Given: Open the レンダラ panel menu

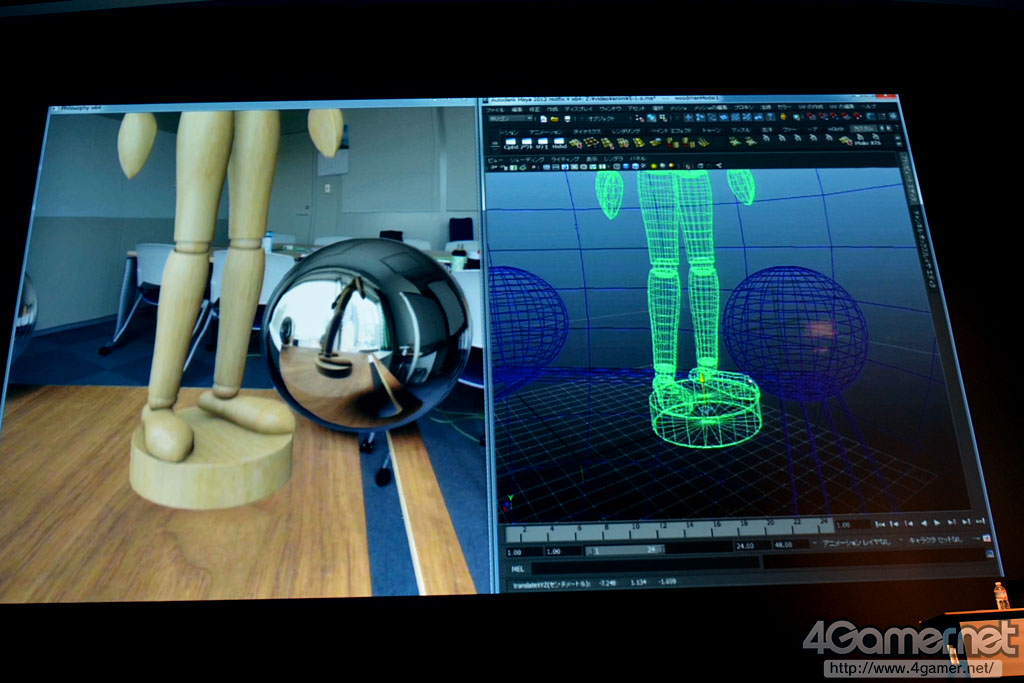Looking at the screenshot, I should point(613,159).
